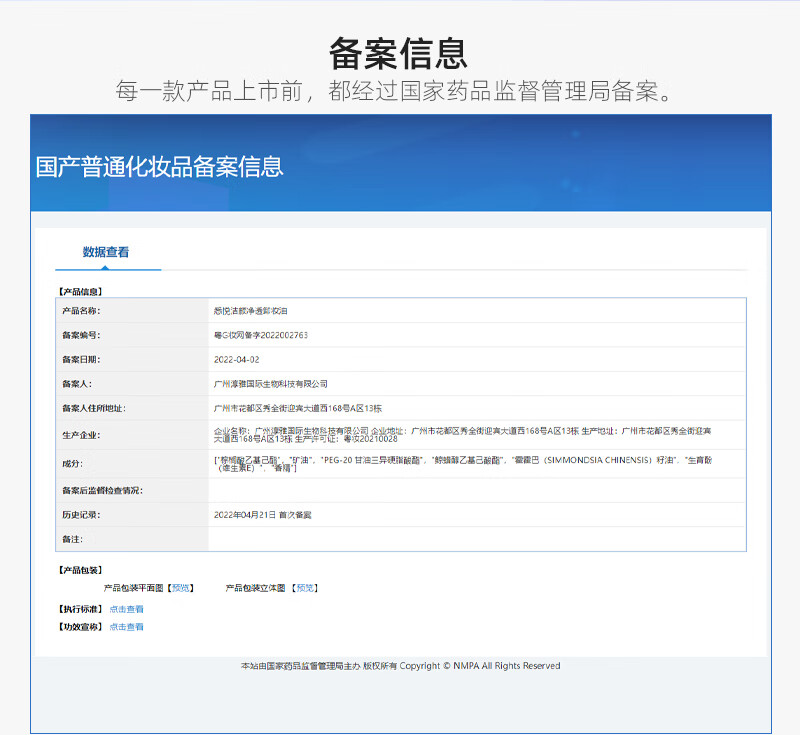Click the subtitle mentioning 国家药品监督管理局备案
800x735 pixels.
(394, 91)
